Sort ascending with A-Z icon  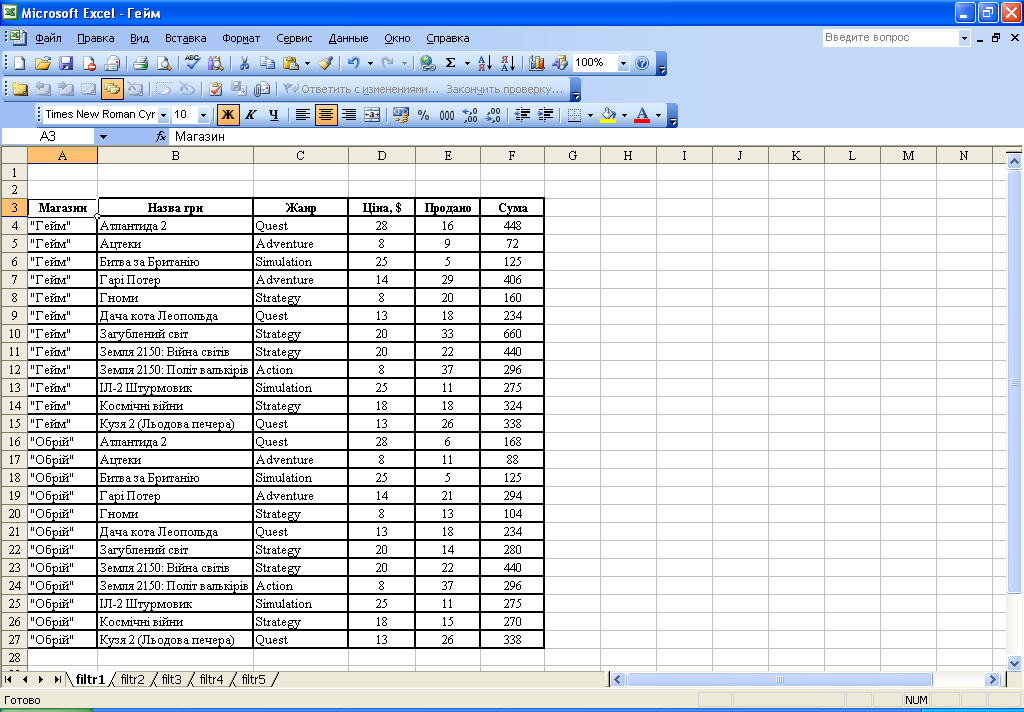pos(485,63)
